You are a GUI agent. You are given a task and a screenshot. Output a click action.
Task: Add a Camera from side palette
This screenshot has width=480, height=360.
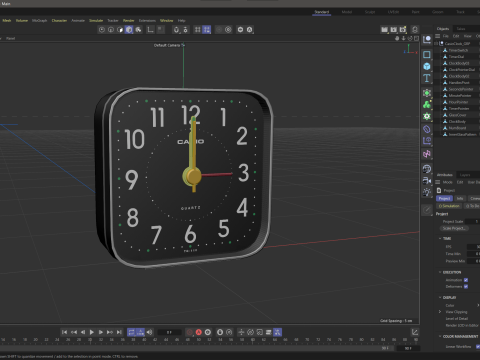click(427, 181)
